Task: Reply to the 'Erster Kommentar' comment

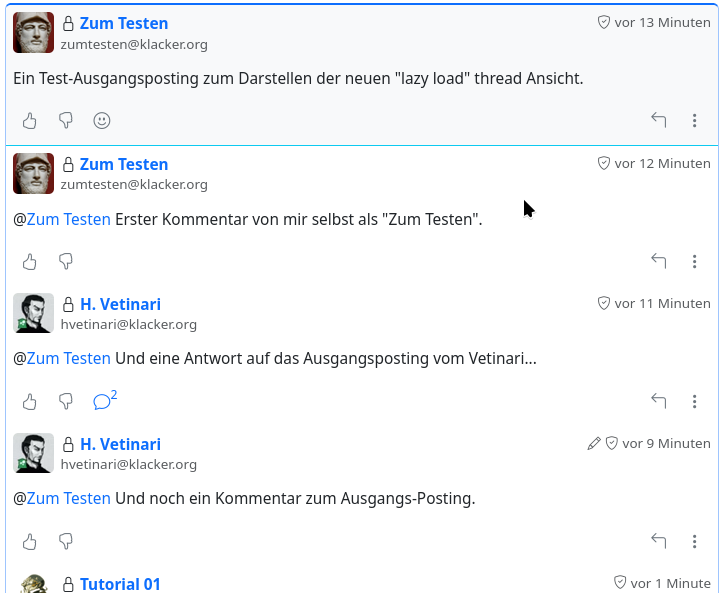Action: click(658, 262)
